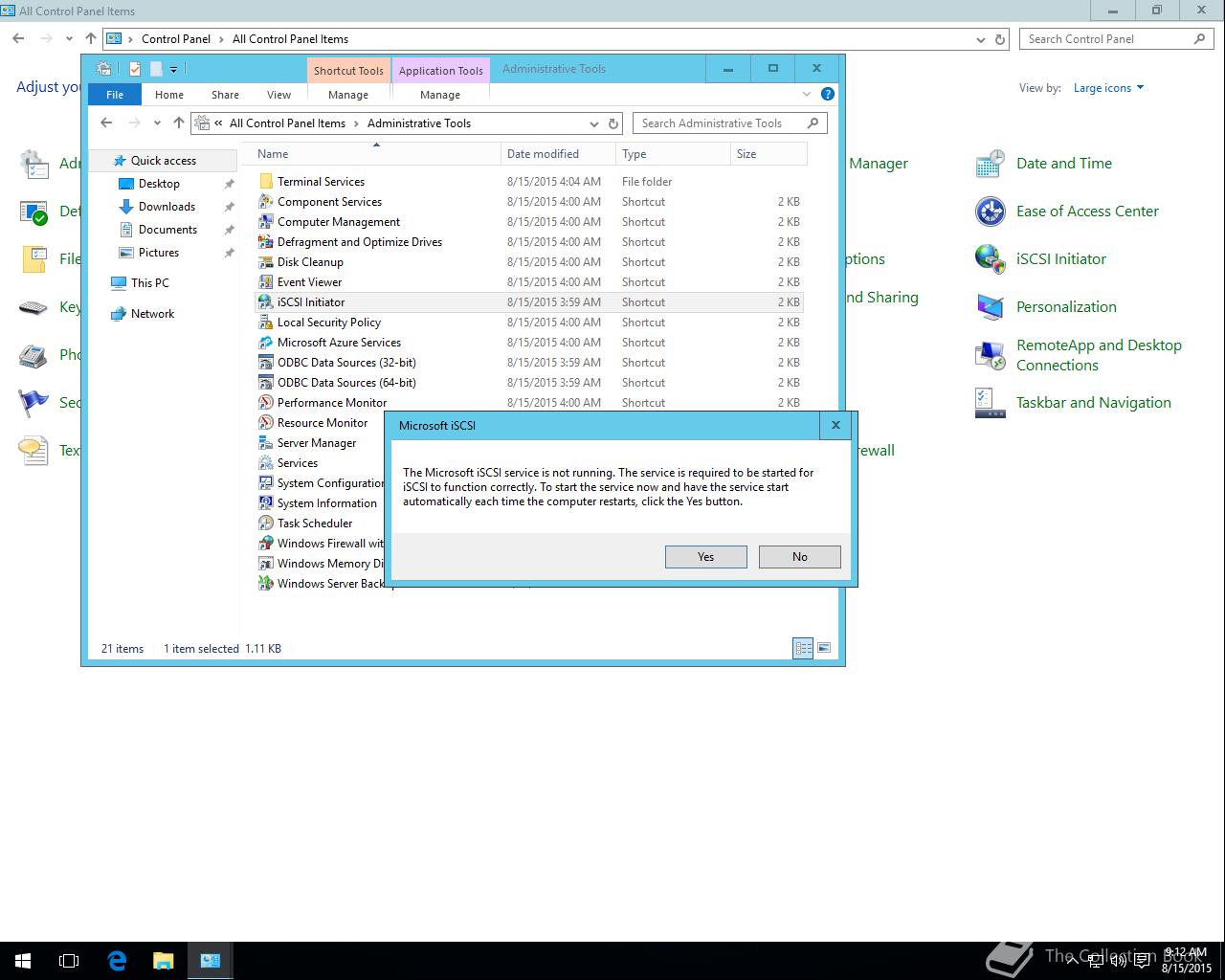Open the View ribbon tab
Viewport: 1225px width, 980px height.
point(278,95)
